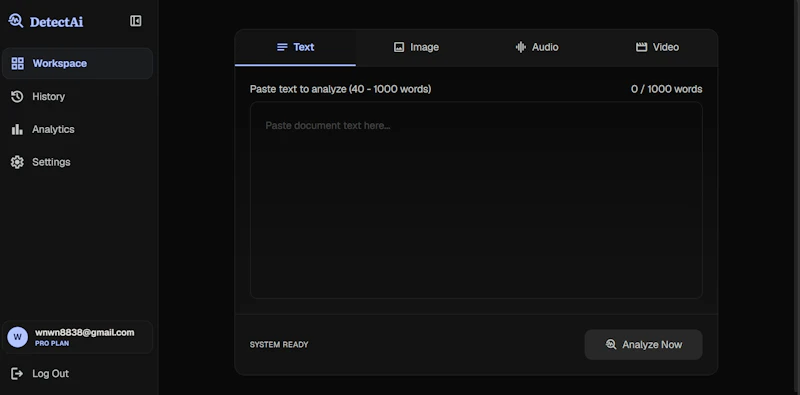Click the Analyze Now button

643,344
